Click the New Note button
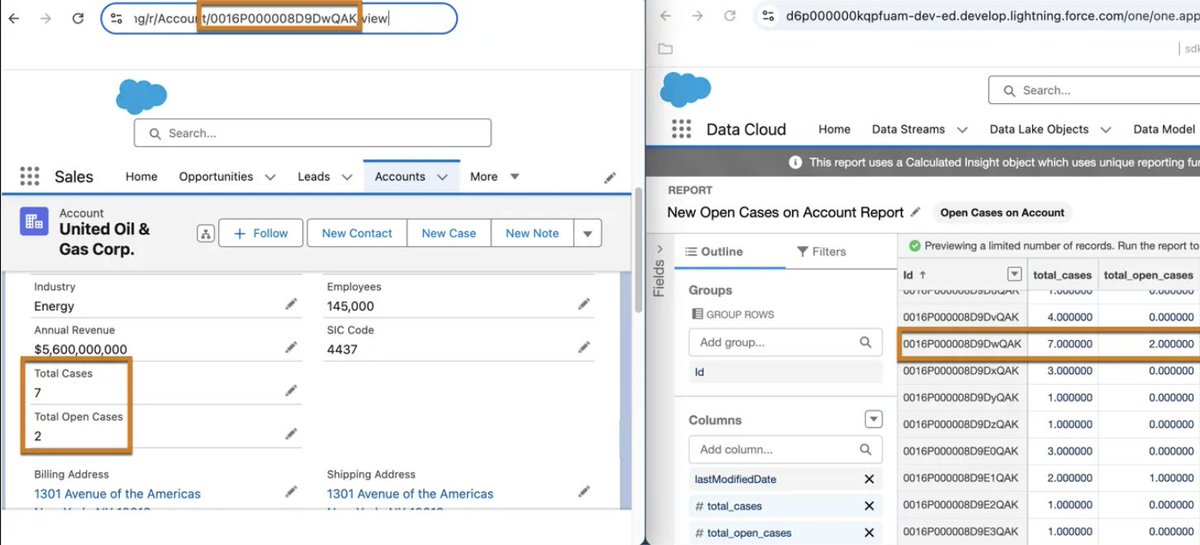Screen dimensions: 1200x545 click(x=532, y=234)
